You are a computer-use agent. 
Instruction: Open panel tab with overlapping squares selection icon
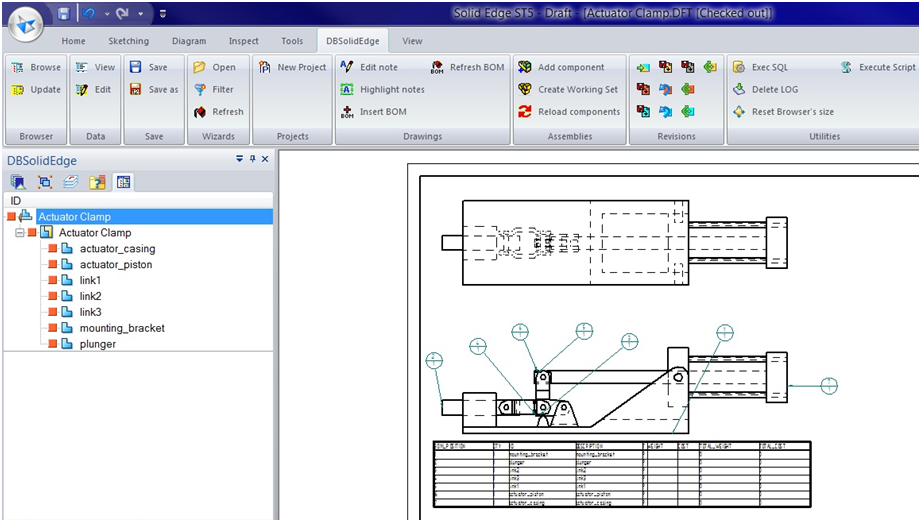pyautogui.click(x=45, y=183)
